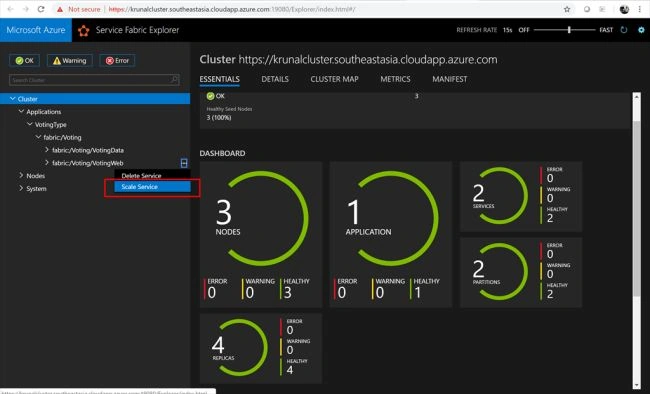Click the OK cluster health status
This screenshot has height=394, width=650.
tap(216, 96)
